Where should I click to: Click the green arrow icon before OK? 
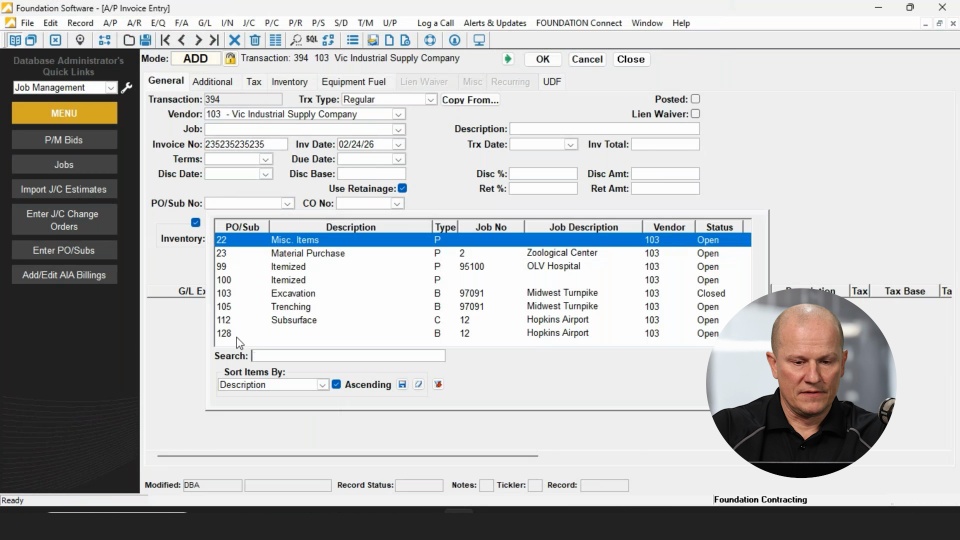pyautogui.click(x=508, y=59)
